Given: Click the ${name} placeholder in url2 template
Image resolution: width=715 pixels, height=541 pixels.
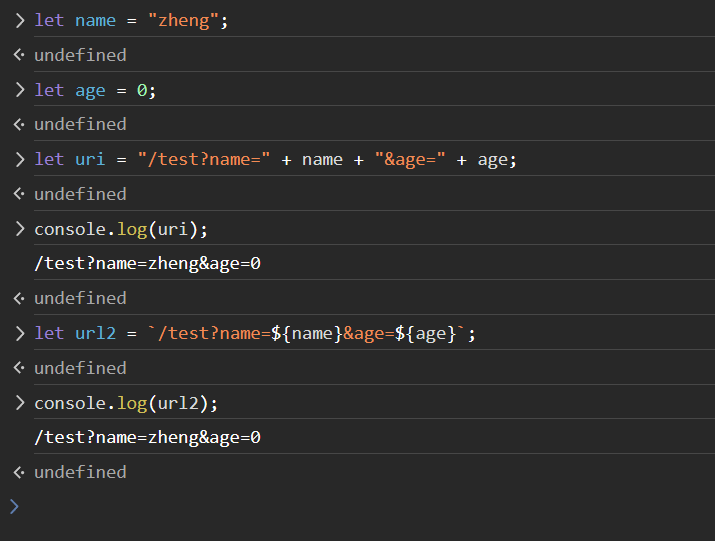Looking at the screenshot, I should [x=306, y=333].
